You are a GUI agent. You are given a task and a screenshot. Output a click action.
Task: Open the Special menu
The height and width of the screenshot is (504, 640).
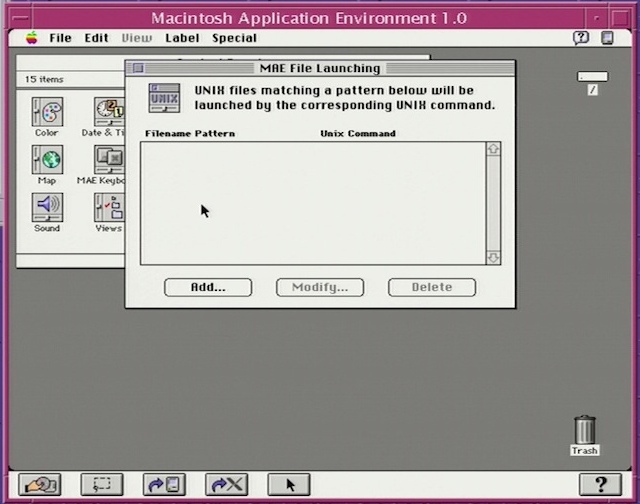click(x=234, y=38)
